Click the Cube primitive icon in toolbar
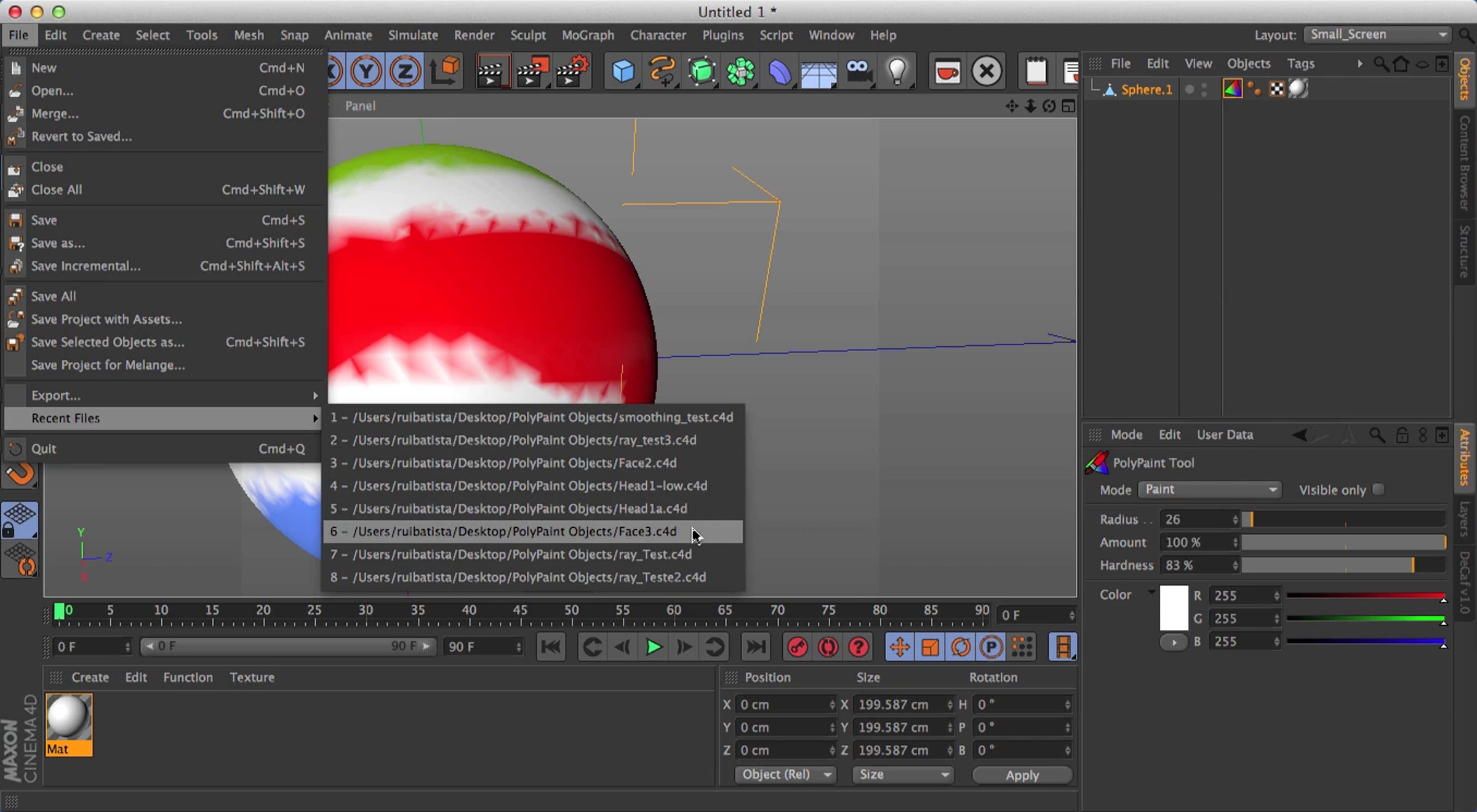Screen dimensions: 1477x812 click(623, 71)
